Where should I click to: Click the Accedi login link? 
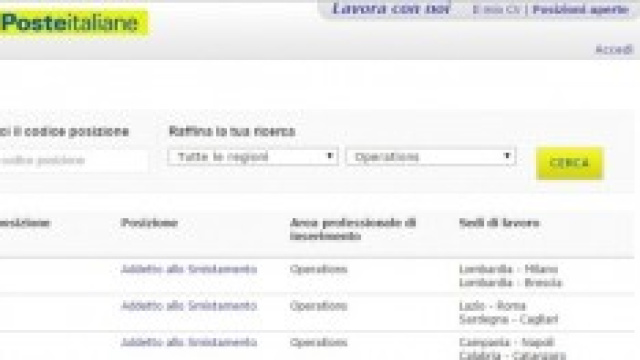pos(614,50)
